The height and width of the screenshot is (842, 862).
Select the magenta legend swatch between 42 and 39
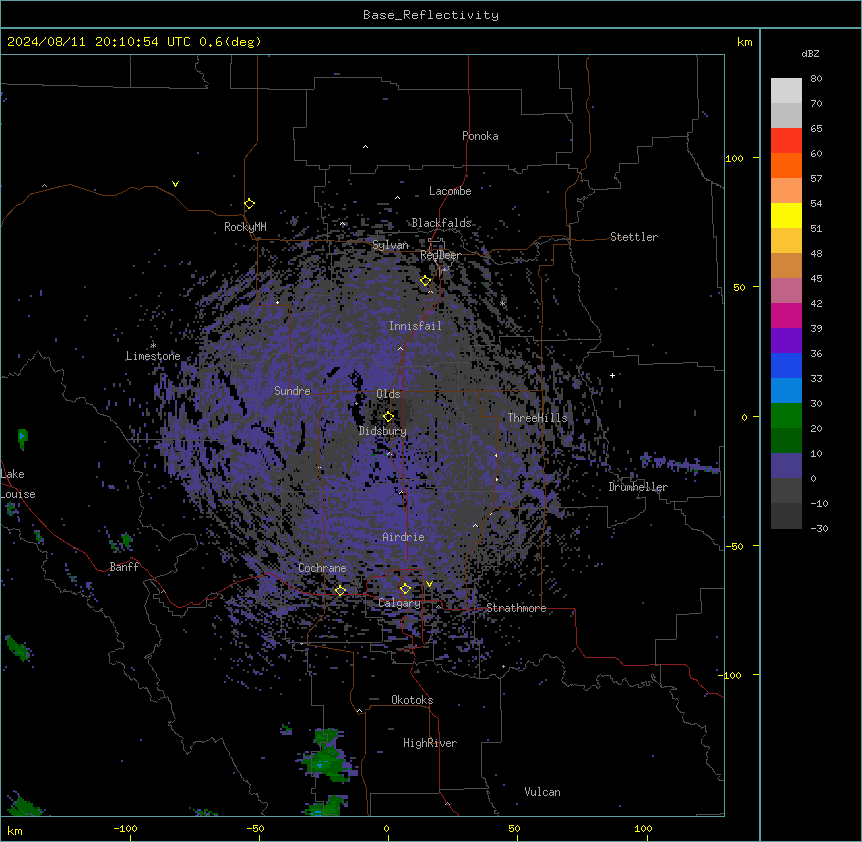[786, 315]
